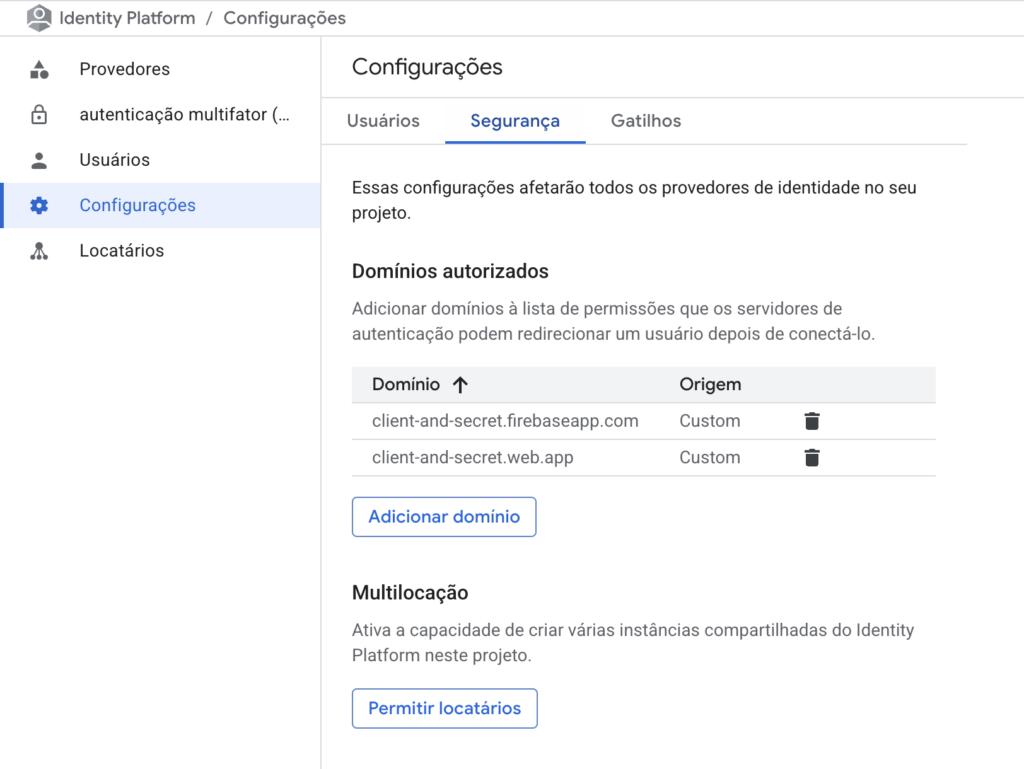This screenshot has height=769, width=1024.
Task: Open the Gatilhos tab
Action: pos(646,121)
